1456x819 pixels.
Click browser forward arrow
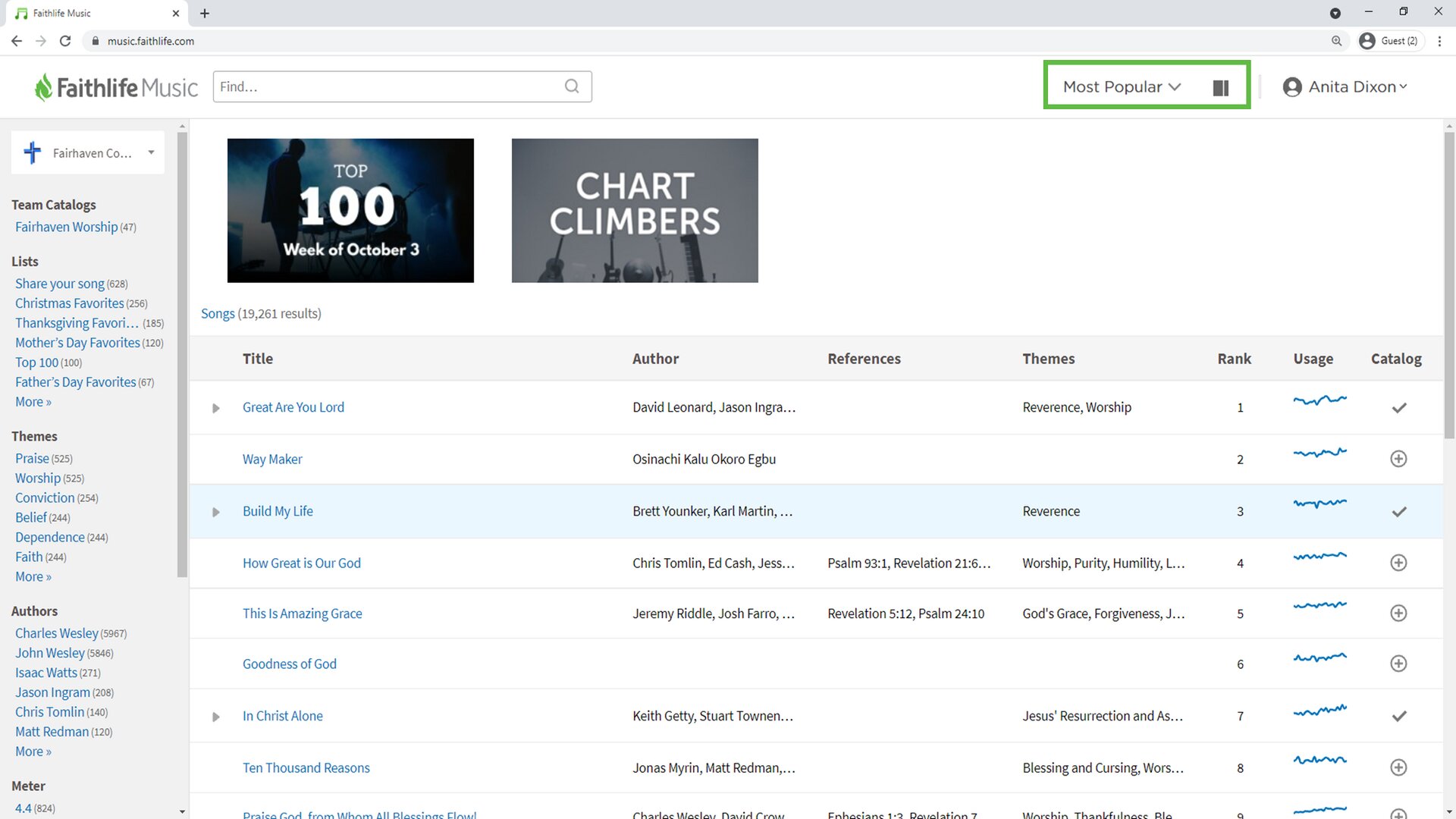(x=41, y=41)
